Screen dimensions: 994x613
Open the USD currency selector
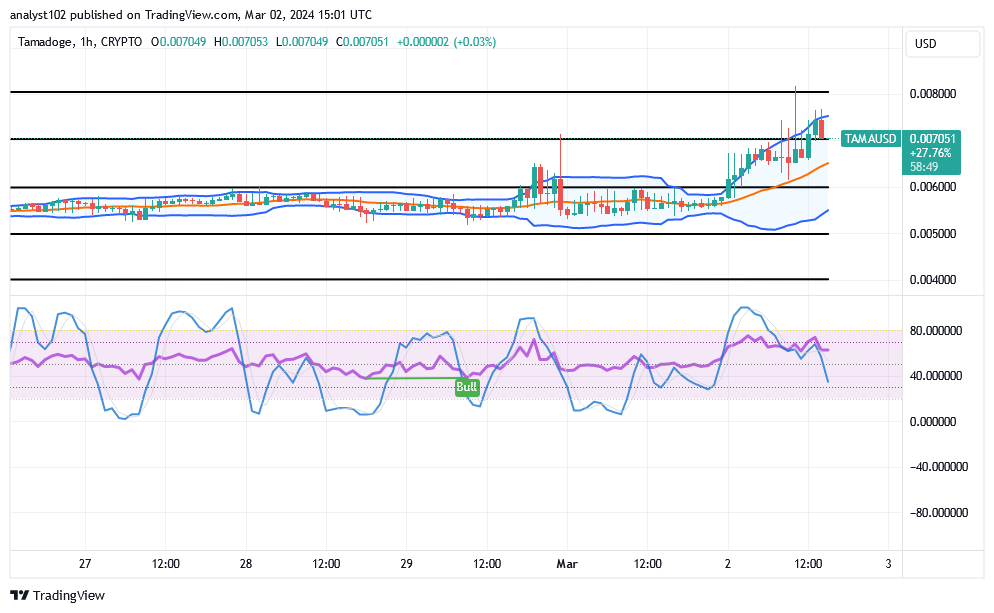click(x=943, y=44)
